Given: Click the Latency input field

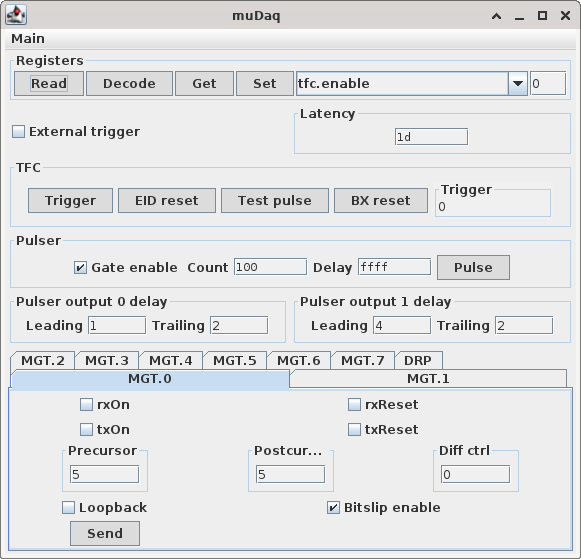Looking at the screenshot, I should [431, 137].
